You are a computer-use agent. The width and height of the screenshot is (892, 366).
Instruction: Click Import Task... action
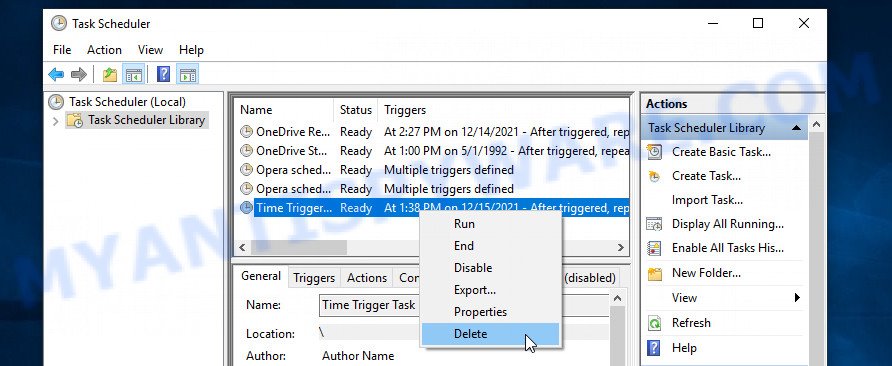point(707,200)
